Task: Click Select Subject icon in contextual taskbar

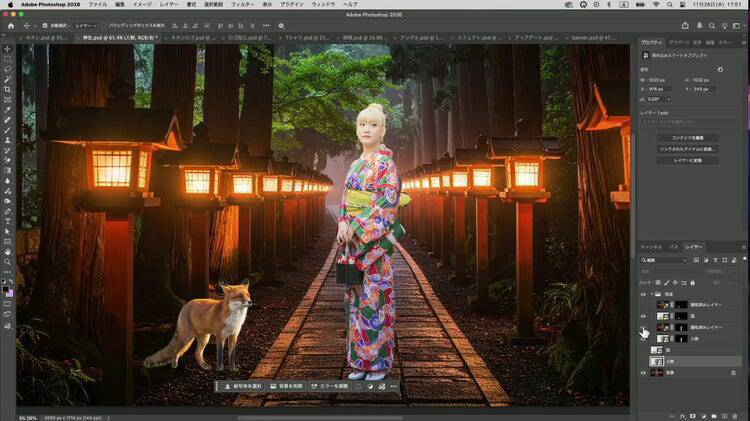Action: click(x=228, y=386)
